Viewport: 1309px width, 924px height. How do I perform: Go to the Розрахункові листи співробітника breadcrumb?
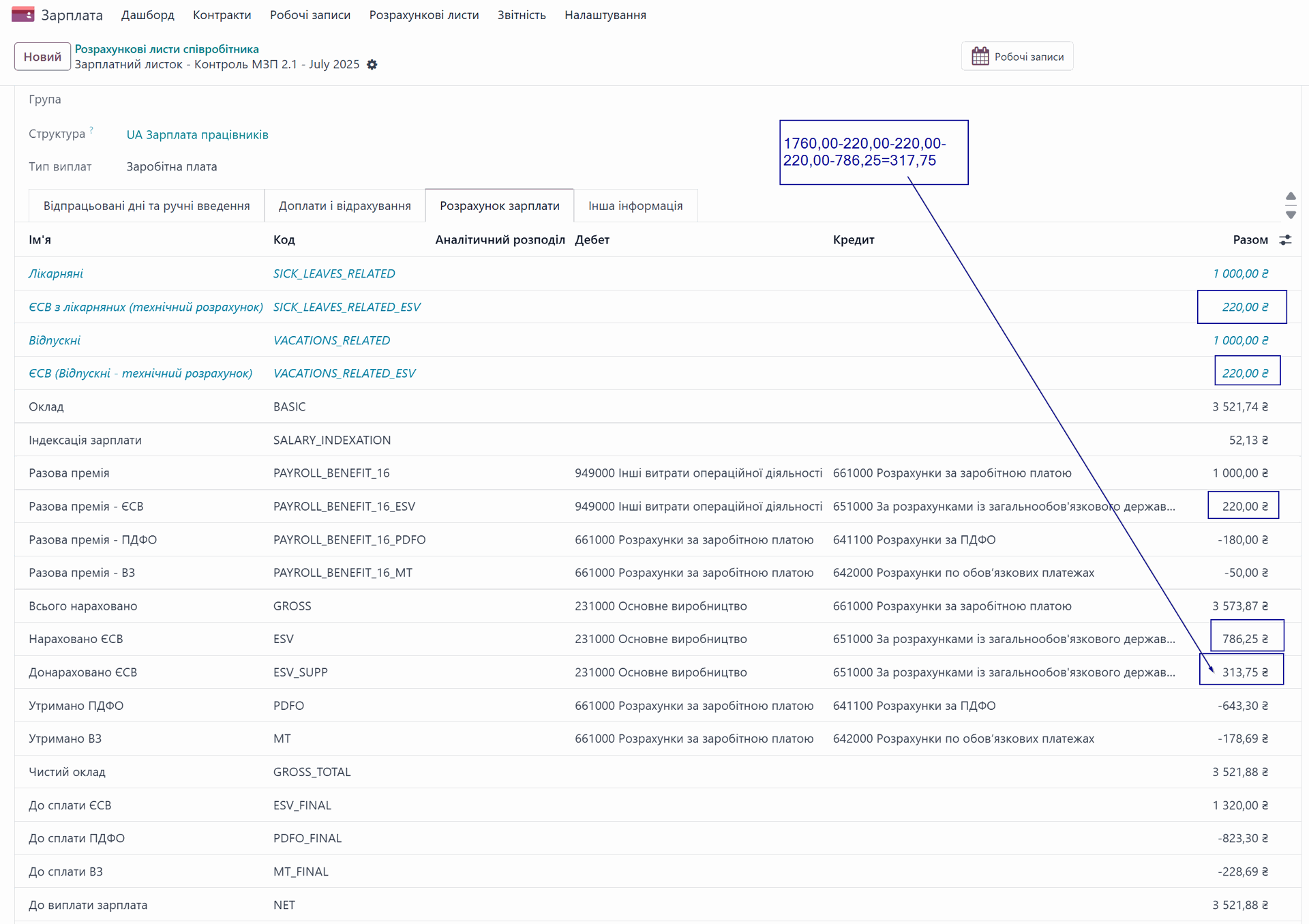[x=166, y=49]
